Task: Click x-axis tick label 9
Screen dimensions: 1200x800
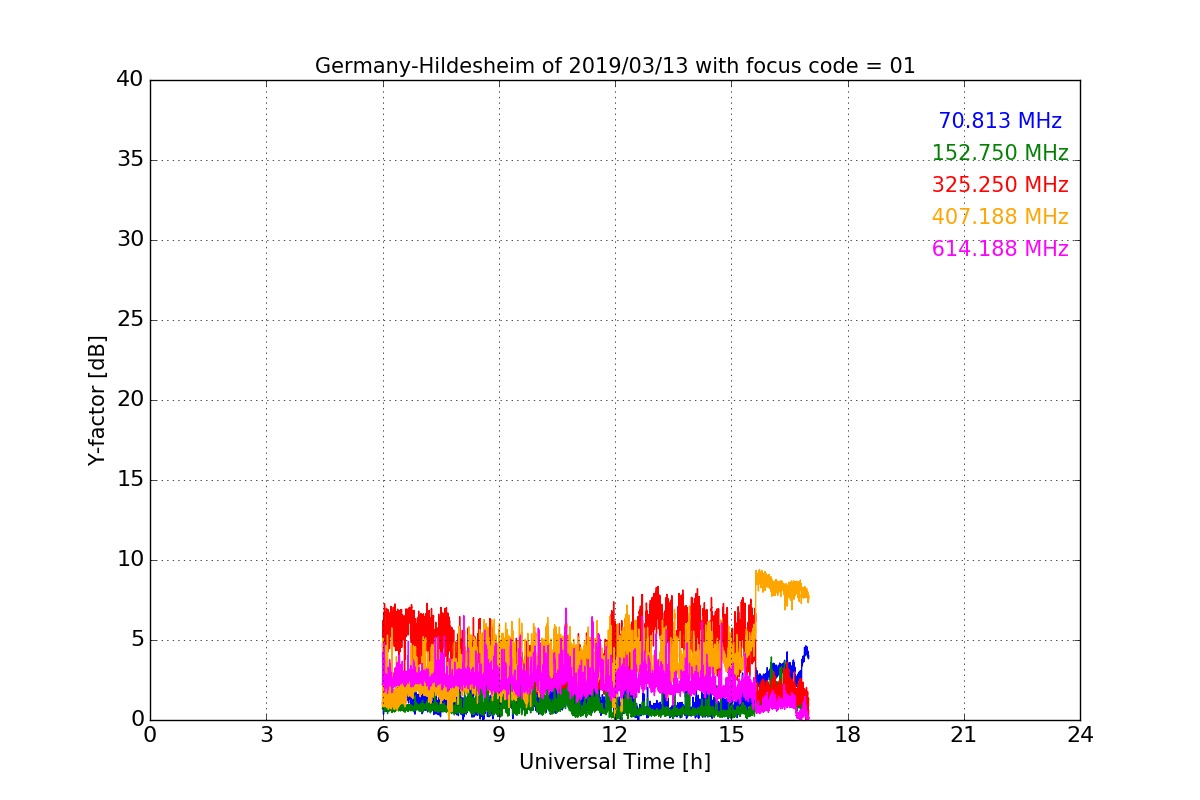Action: pyautogui.click(x=499, y=734)
